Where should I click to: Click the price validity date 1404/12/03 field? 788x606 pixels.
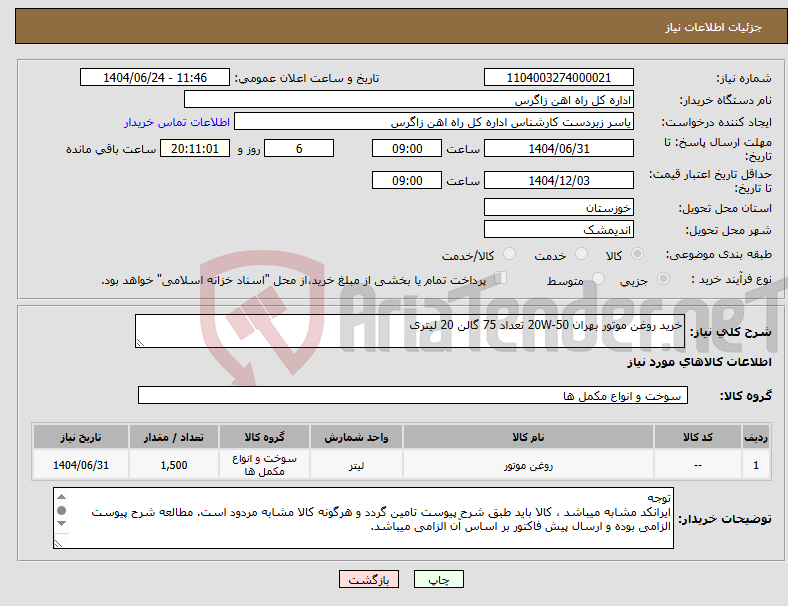point(558,180)
